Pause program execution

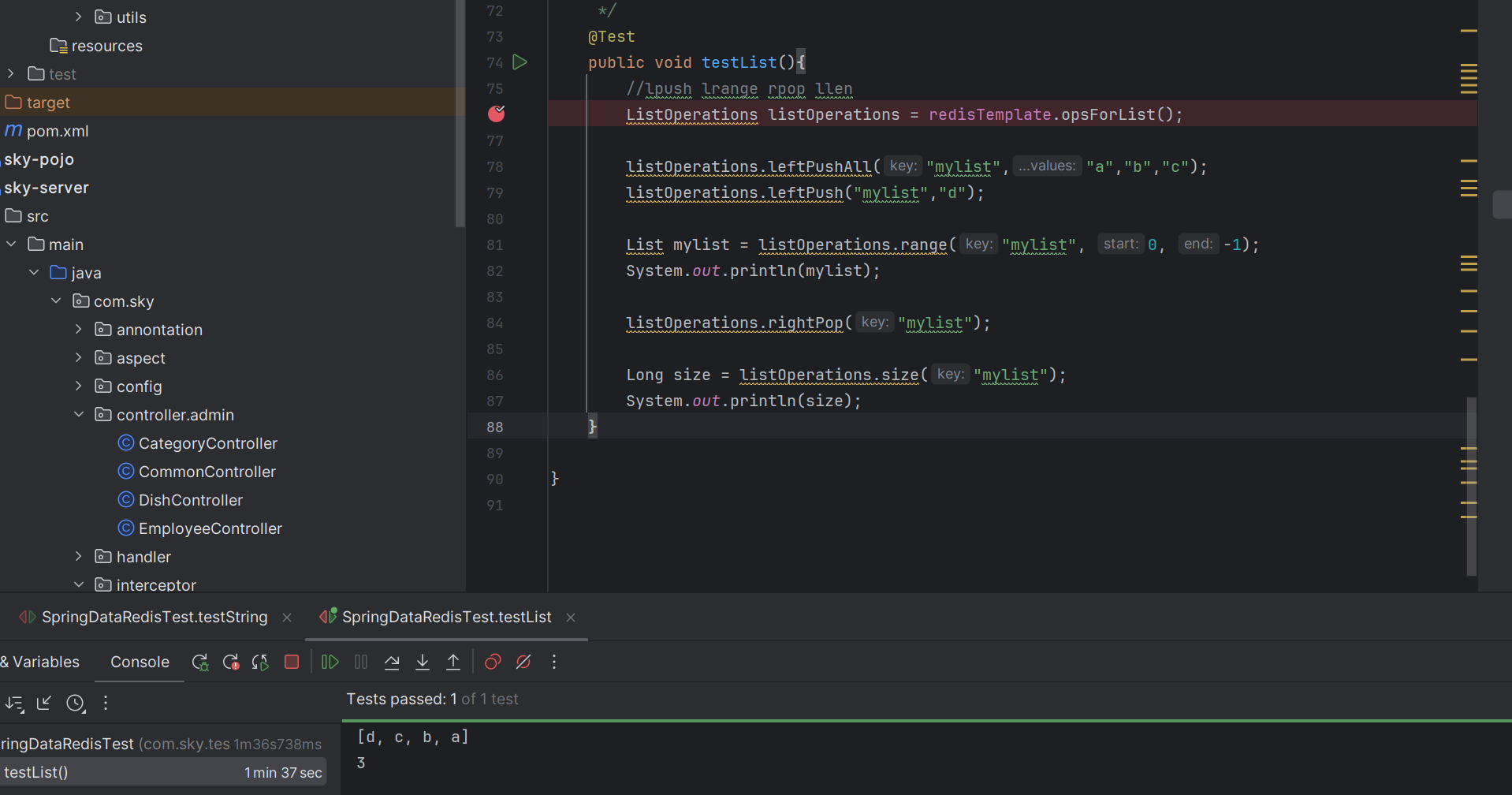(361, 662)
